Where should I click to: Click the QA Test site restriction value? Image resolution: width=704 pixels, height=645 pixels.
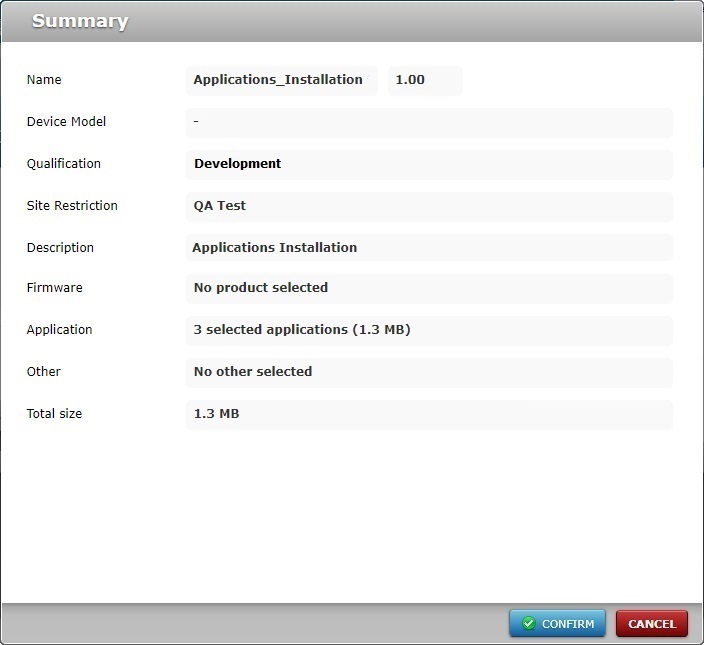click(429, 206)
